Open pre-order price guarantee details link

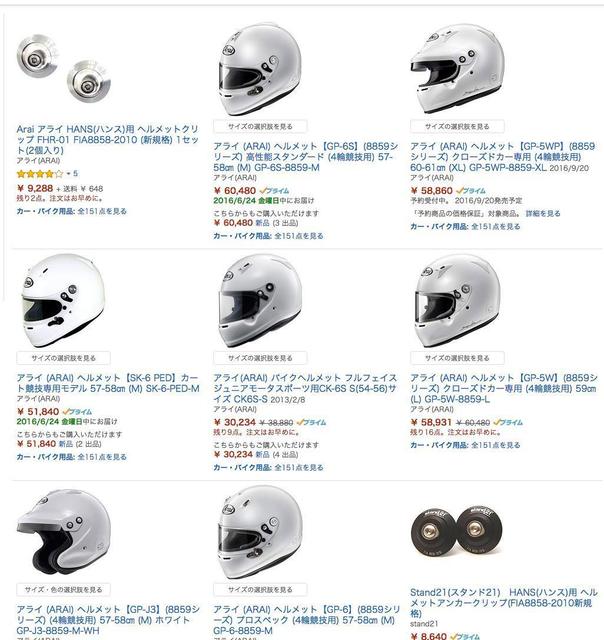pos(543,213)
